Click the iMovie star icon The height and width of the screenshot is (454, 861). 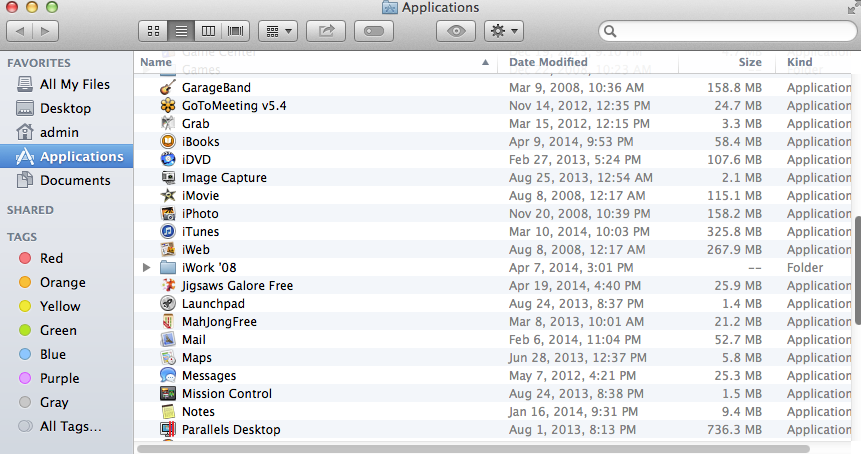click(x=167, y=195)
